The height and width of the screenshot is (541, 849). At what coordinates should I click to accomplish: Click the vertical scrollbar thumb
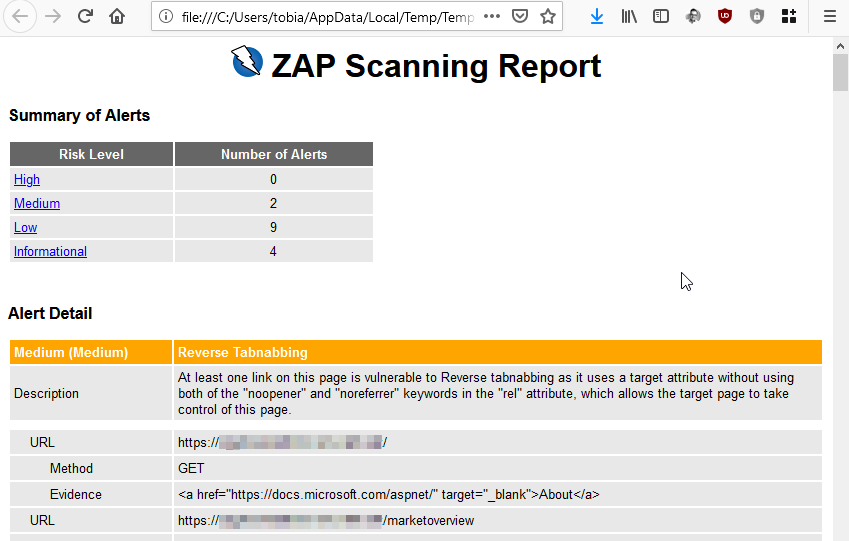click(x=840, y=72)
